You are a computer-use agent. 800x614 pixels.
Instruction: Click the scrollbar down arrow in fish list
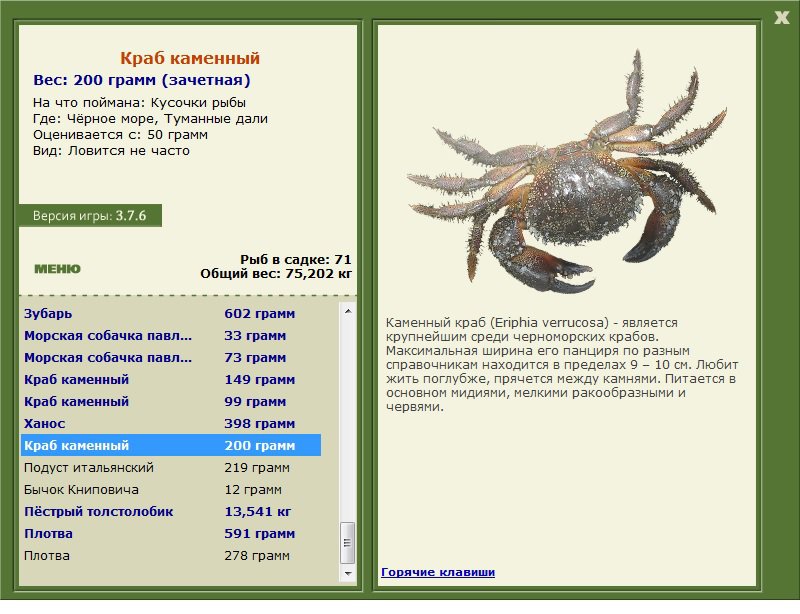point(347,573)
